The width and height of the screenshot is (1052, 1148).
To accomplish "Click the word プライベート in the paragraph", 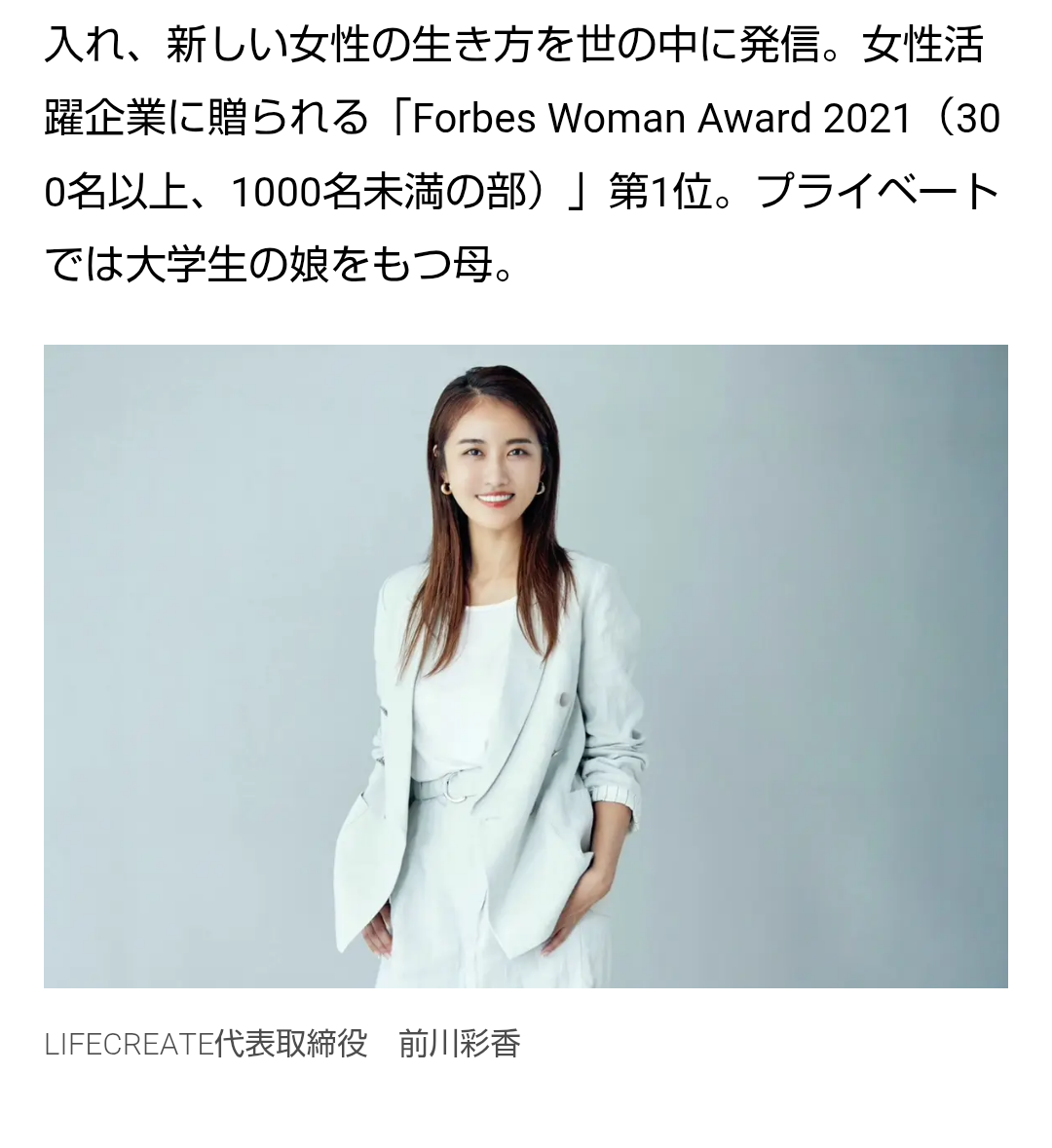I will (877, 192).
